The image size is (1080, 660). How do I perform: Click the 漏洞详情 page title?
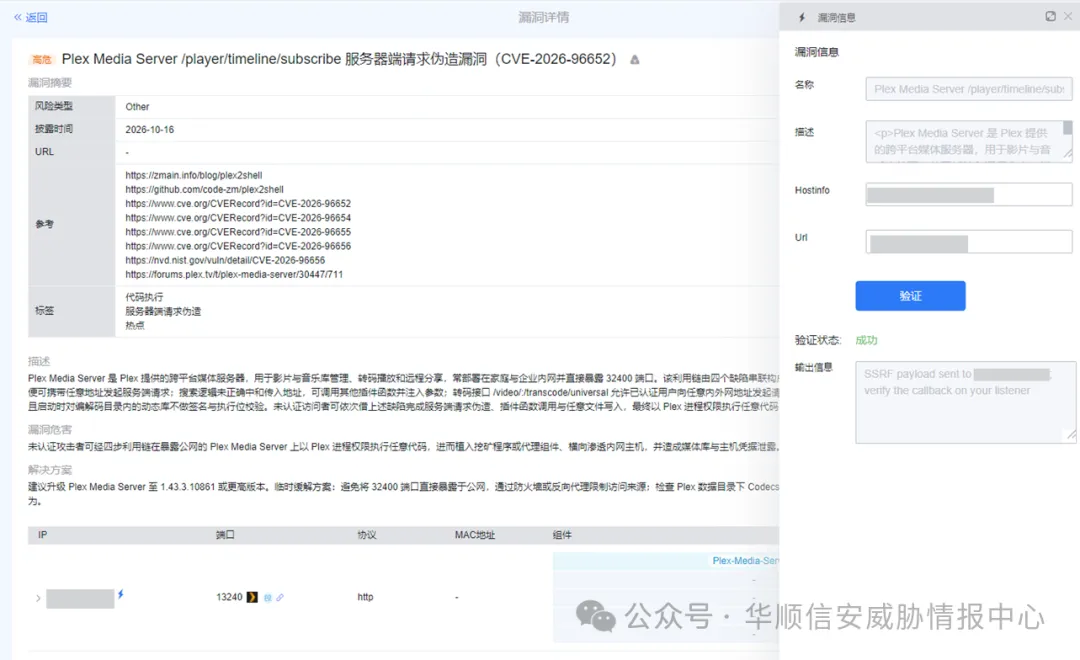(543, 17)
